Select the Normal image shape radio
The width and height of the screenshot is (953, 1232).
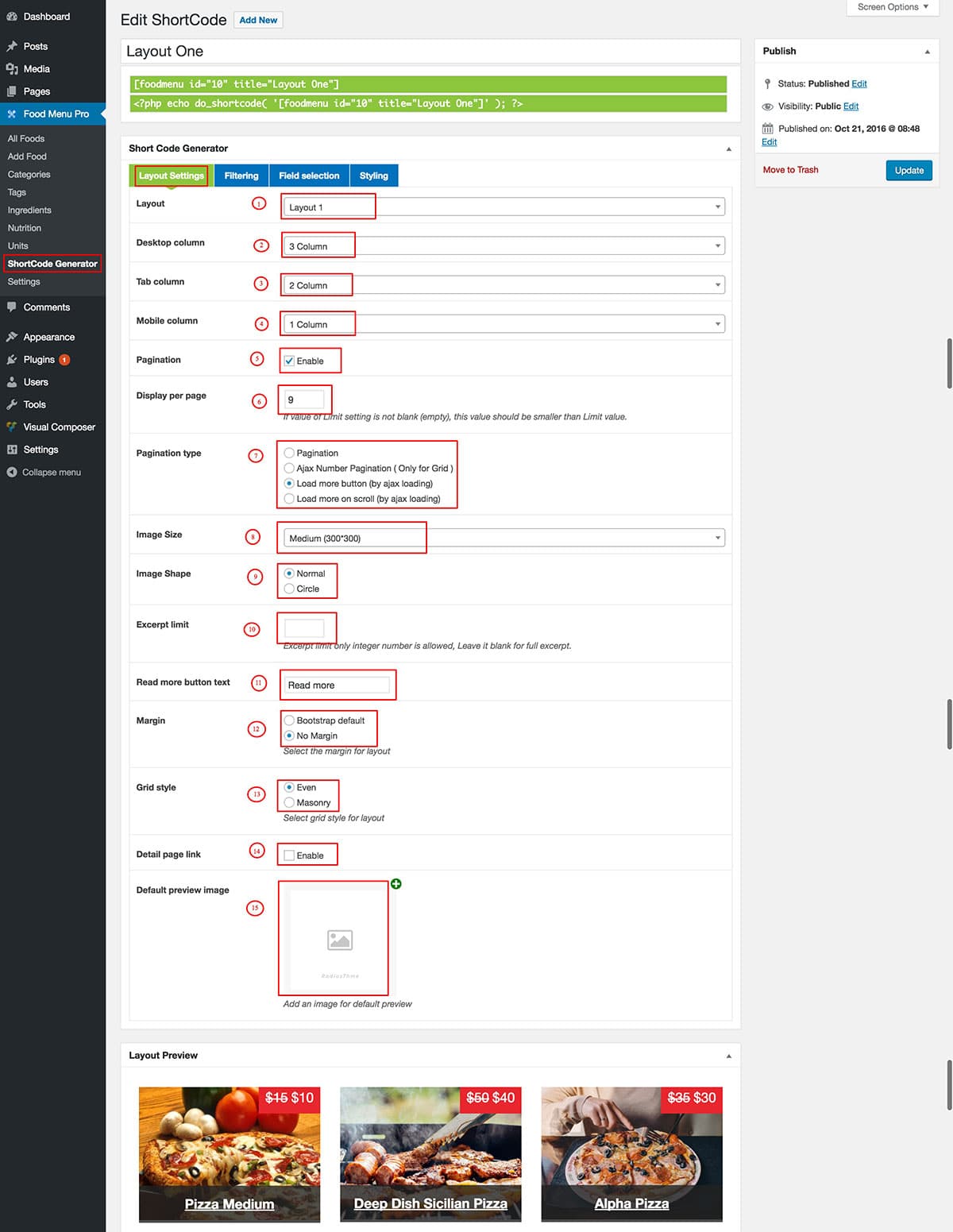pos(289,574)
